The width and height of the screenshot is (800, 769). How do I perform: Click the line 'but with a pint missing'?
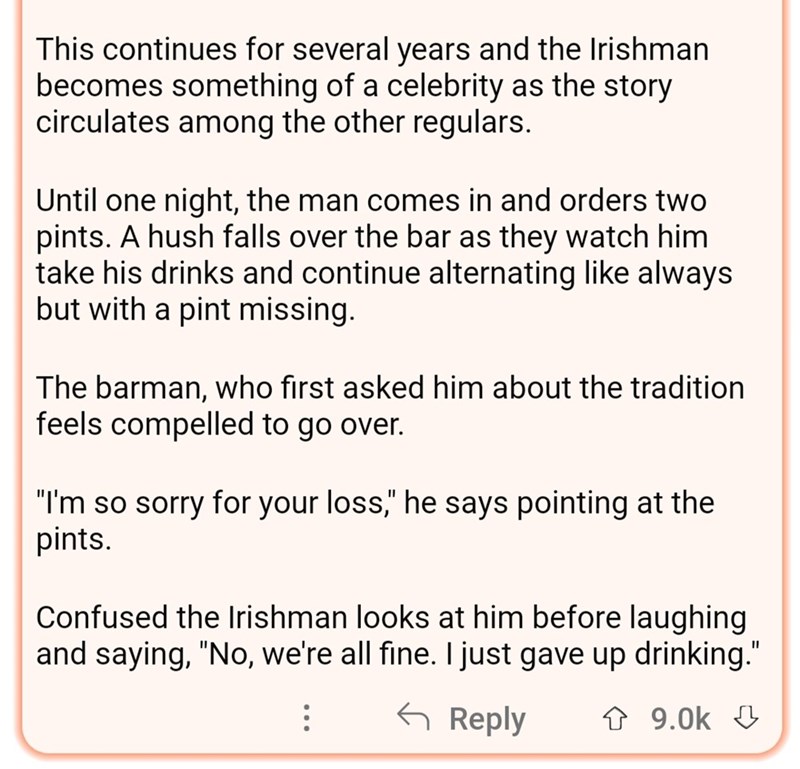tap(195, 310)
